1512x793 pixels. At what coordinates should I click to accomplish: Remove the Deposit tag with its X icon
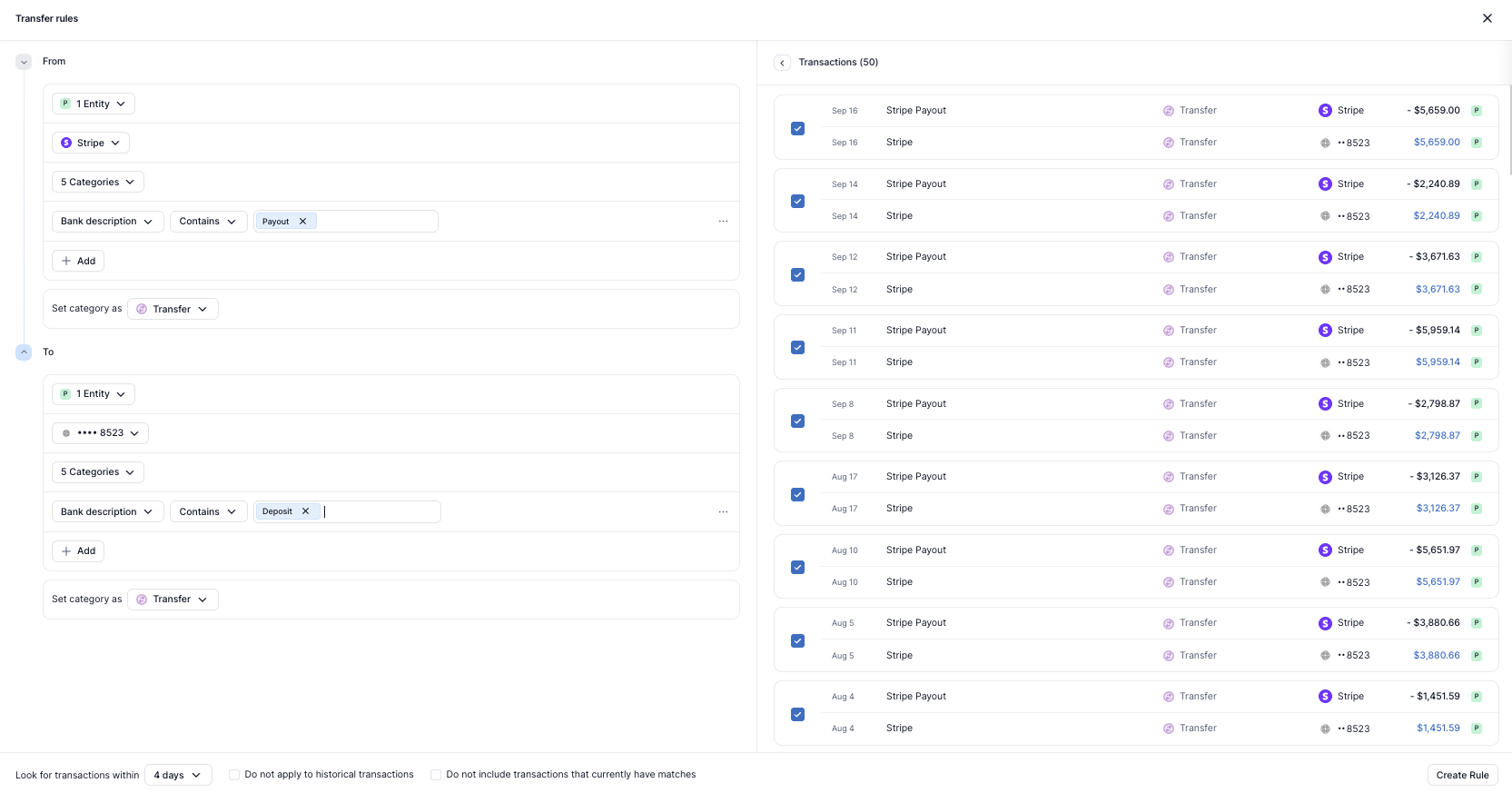306,511
